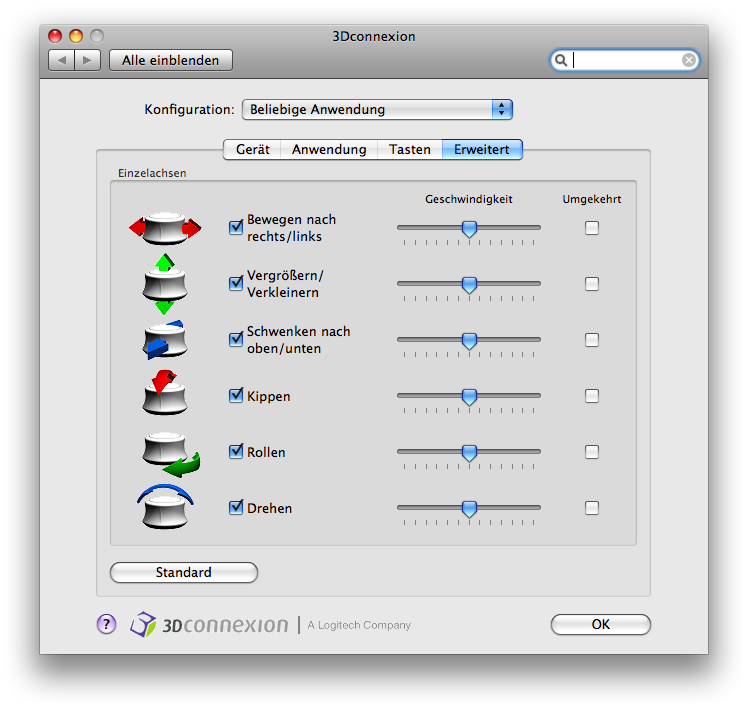The width and height of the screenshot is (748, 709).
Task: Click speed slider for Schwenken nach oben/unten
Action: pos(469,341)
